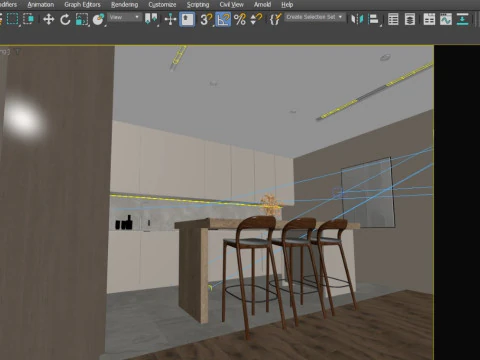
Task: Open the Scripting menu
Action: click(x=198, y=5)
